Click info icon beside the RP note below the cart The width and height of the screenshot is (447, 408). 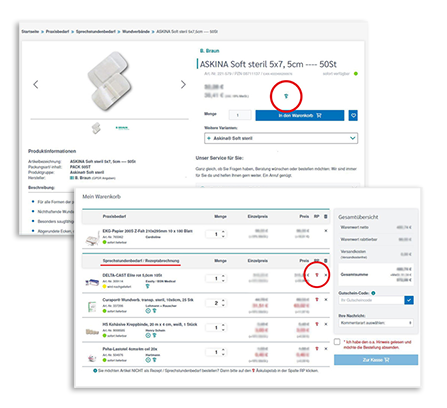pyautogui.click(x=95, y=371)
